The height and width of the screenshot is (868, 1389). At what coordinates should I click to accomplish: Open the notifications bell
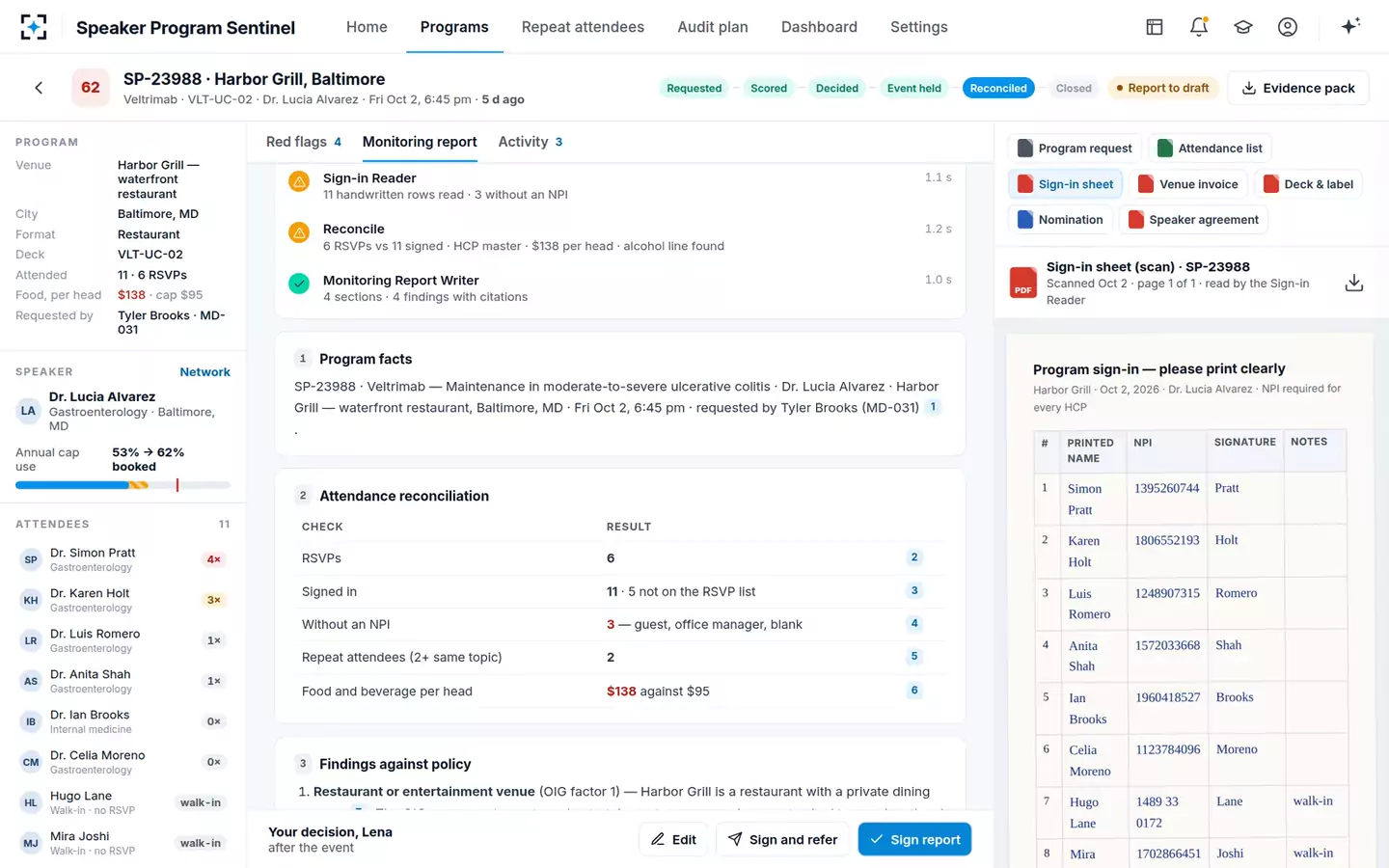pos(1199,27)
